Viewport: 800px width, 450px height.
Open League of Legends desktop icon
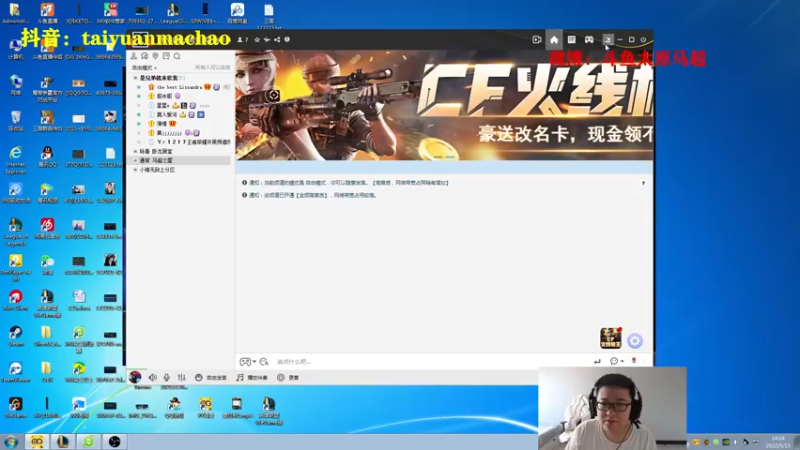pyautogui.click(x=16, y=231)
